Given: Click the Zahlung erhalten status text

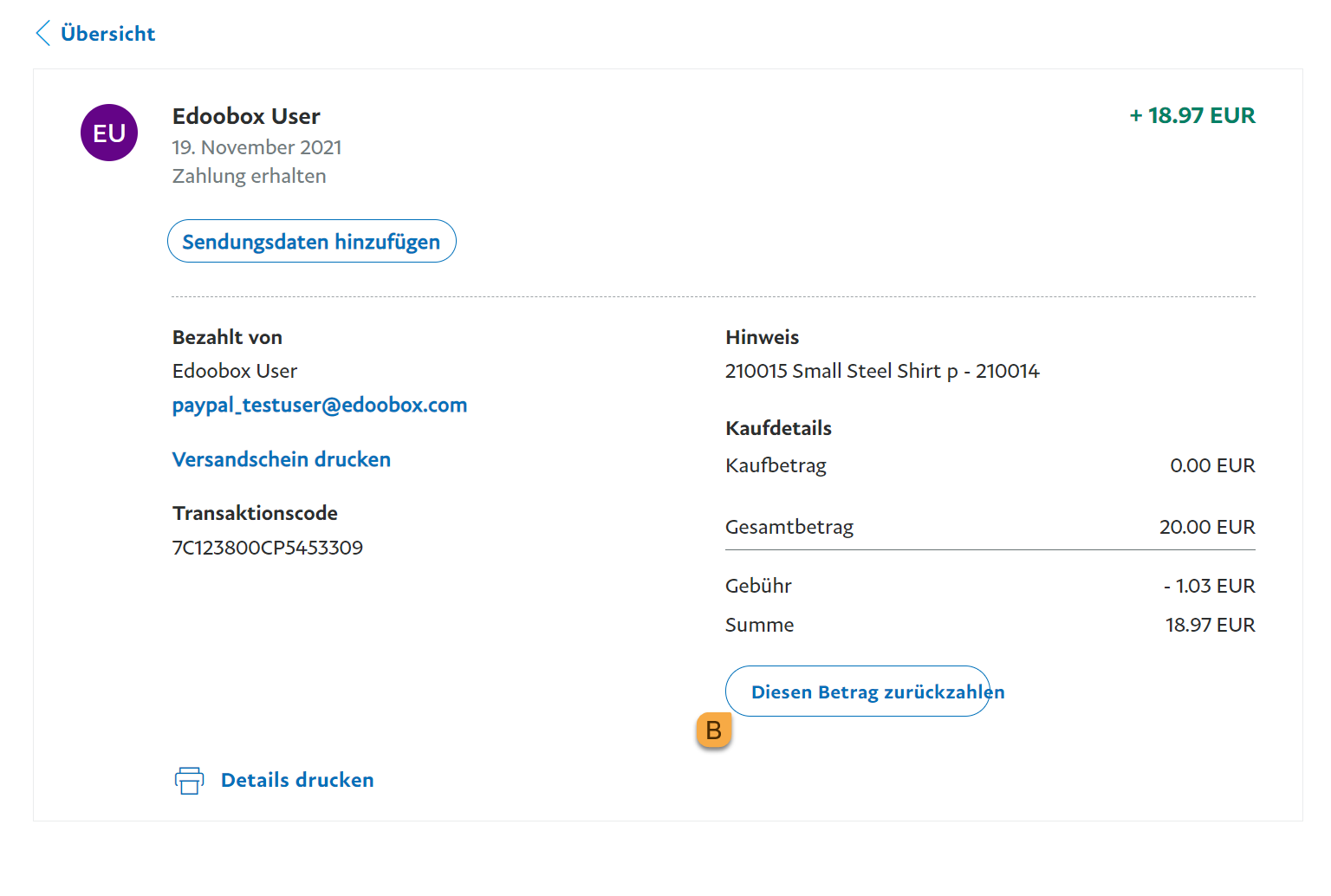Looking at the screenshot, I should [x=249, y=176].
